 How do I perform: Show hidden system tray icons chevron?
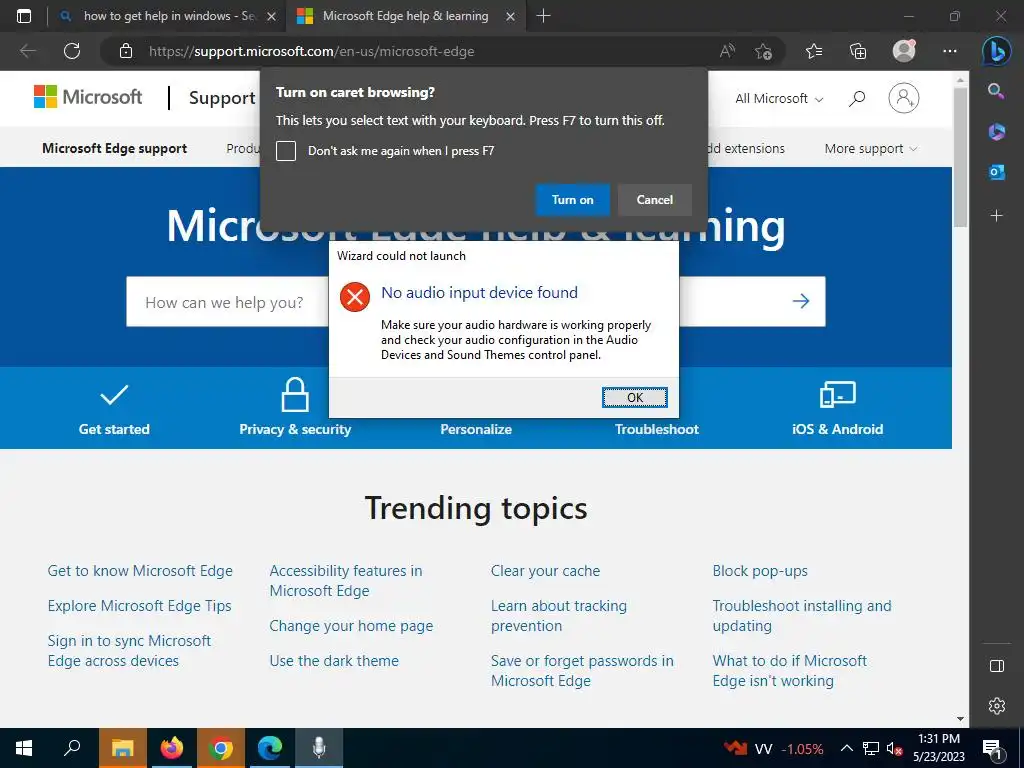point(846,748)
